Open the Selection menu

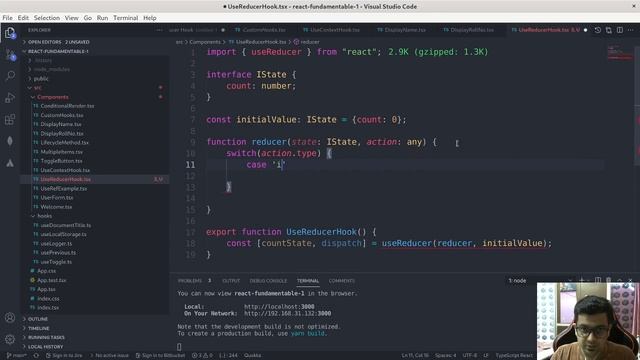point(47,18)
